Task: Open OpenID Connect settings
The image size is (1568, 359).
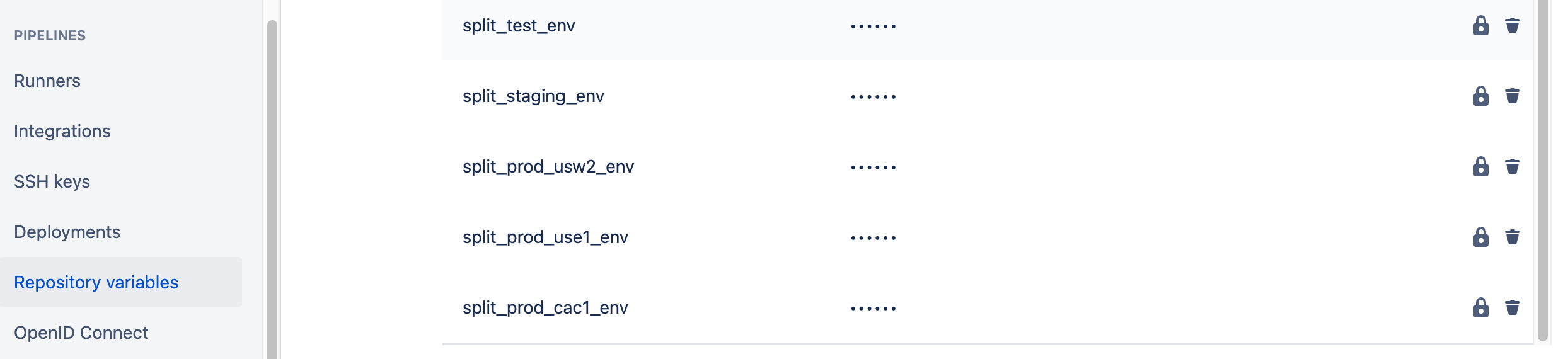Action: [81, 333]
